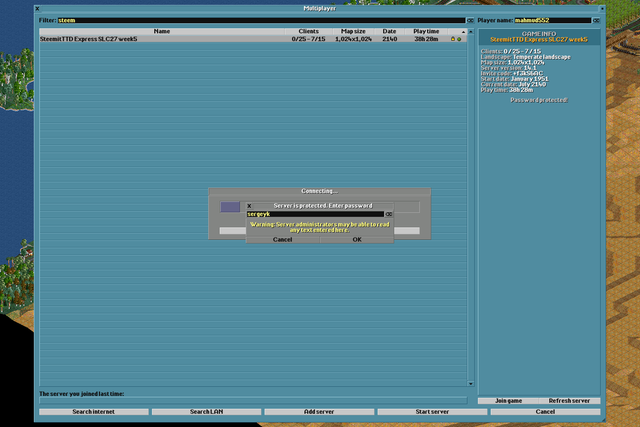
Task: Focus the Player name input field
Action: coord(553,20)
